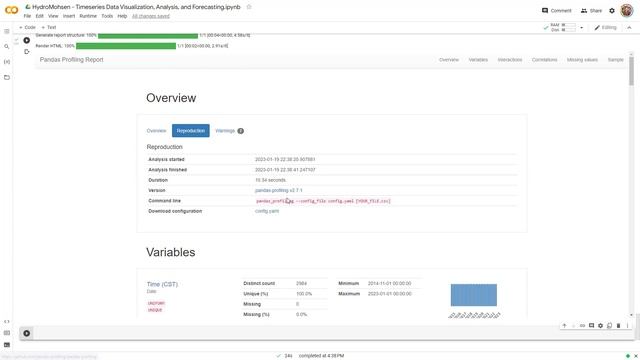Image resolution: width=640 pixels, height=360 pixels.
Task: Select the Reproduction tab
Action: 191,131
